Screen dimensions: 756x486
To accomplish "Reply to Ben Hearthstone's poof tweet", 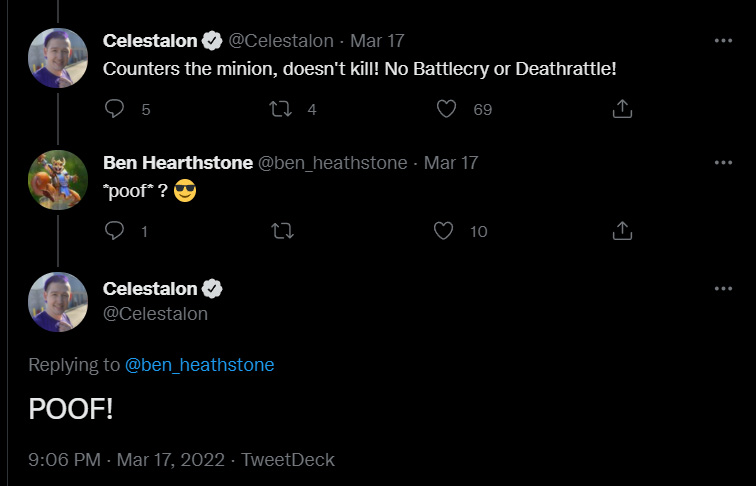I will pyautogui.click(x=115, y=231).
